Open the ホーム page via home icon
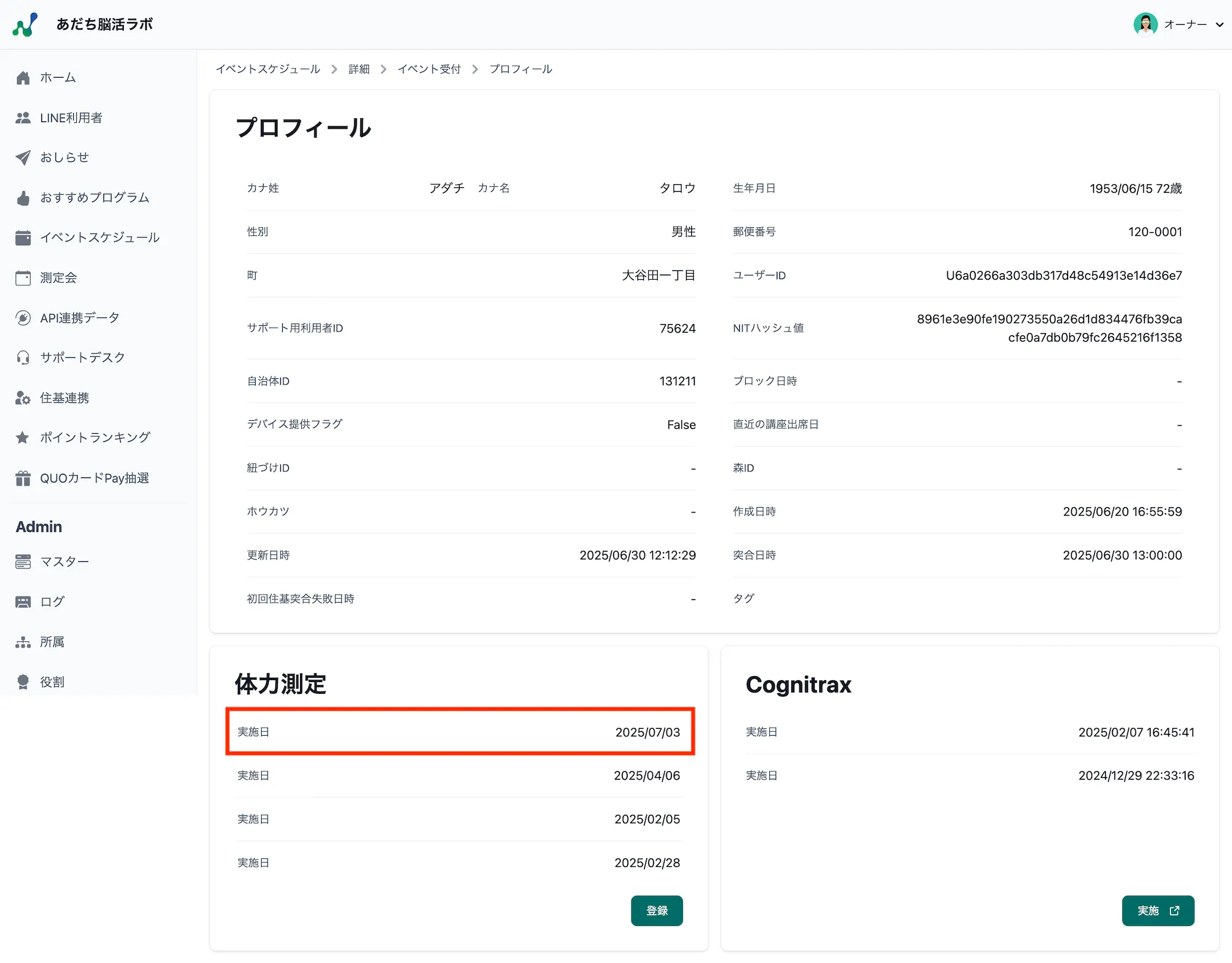This screenshot has width=1232, height=963. pos(23,78)
